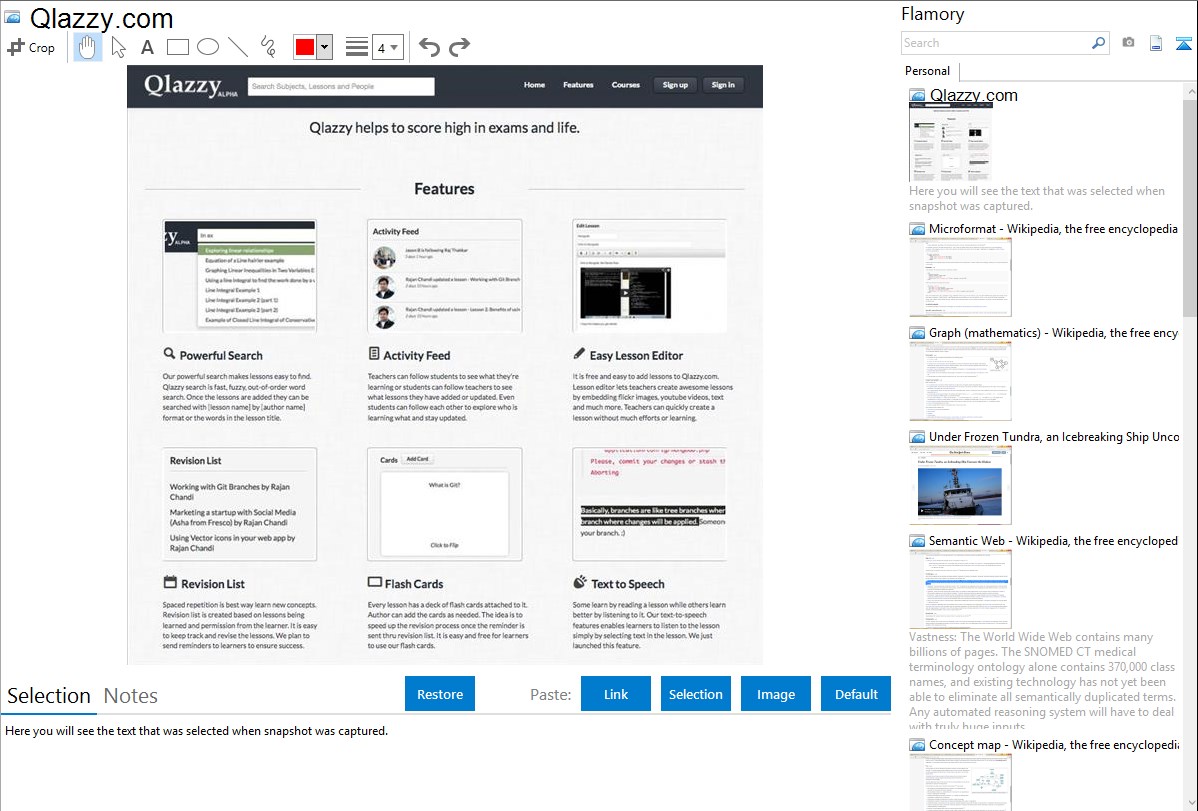This screenshot has width=1198, height=811.
Task: Open the Semantic Web snapshot thumbnail
Action: click(x=960, y=589)
